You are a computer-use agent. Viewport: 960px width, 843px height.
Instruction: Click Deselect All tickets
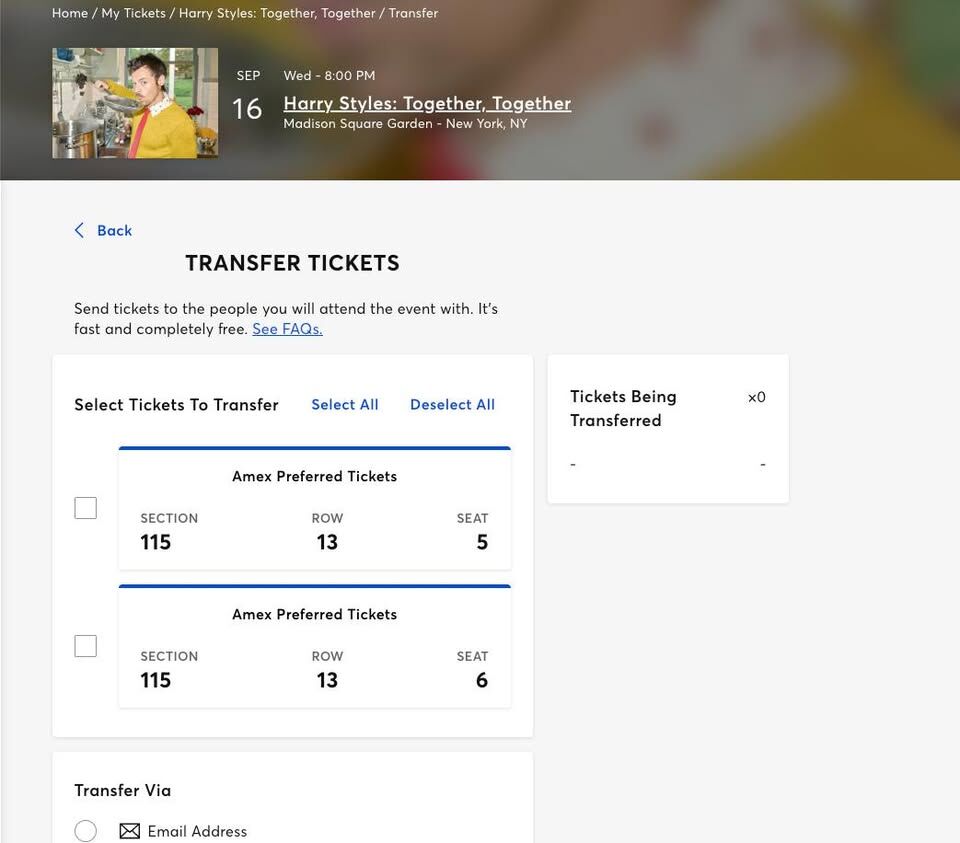[452, 405]
